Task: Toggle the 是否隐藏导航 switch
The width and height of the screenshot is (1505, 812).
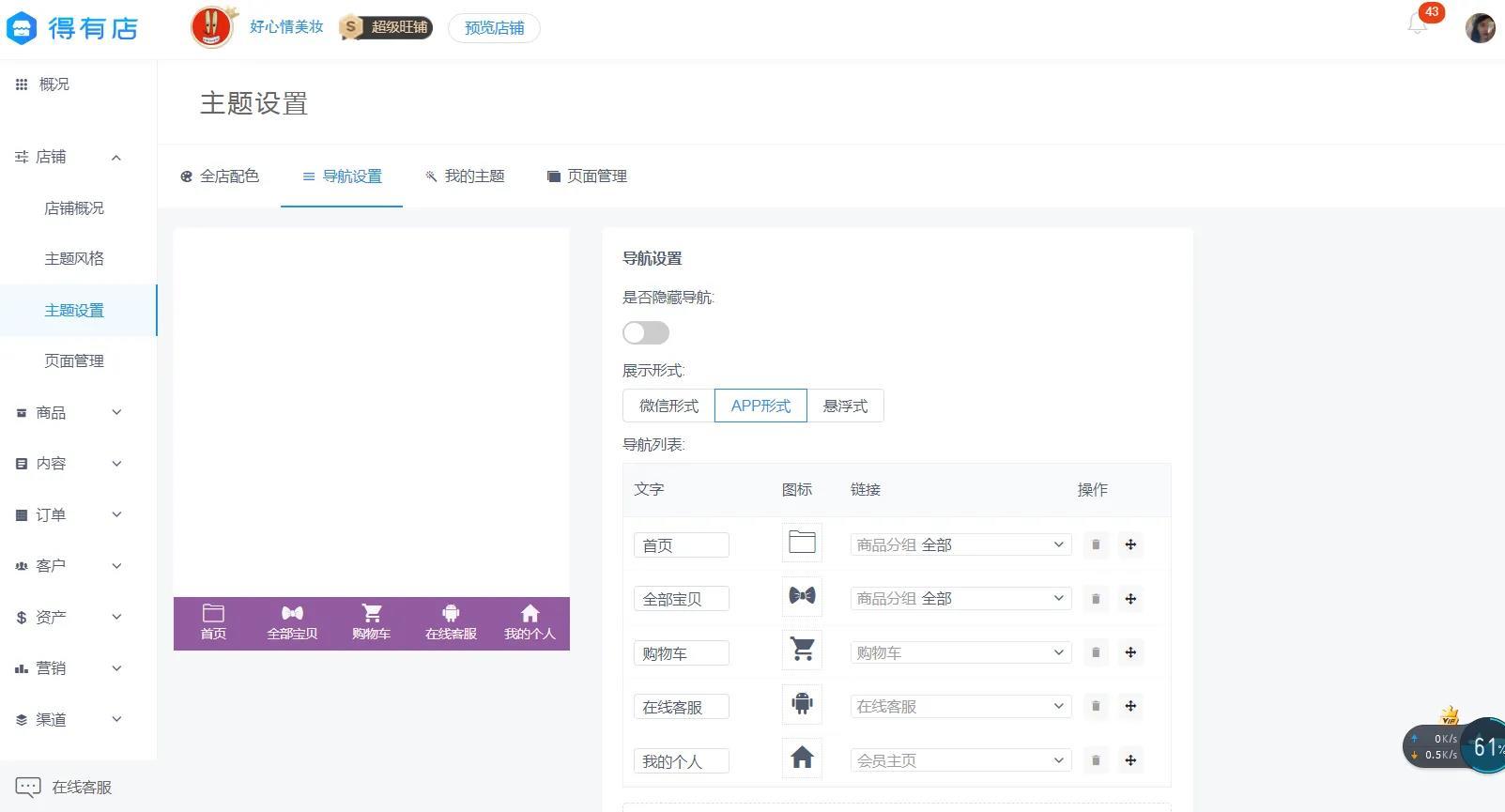Action: [x=646, y=333]
